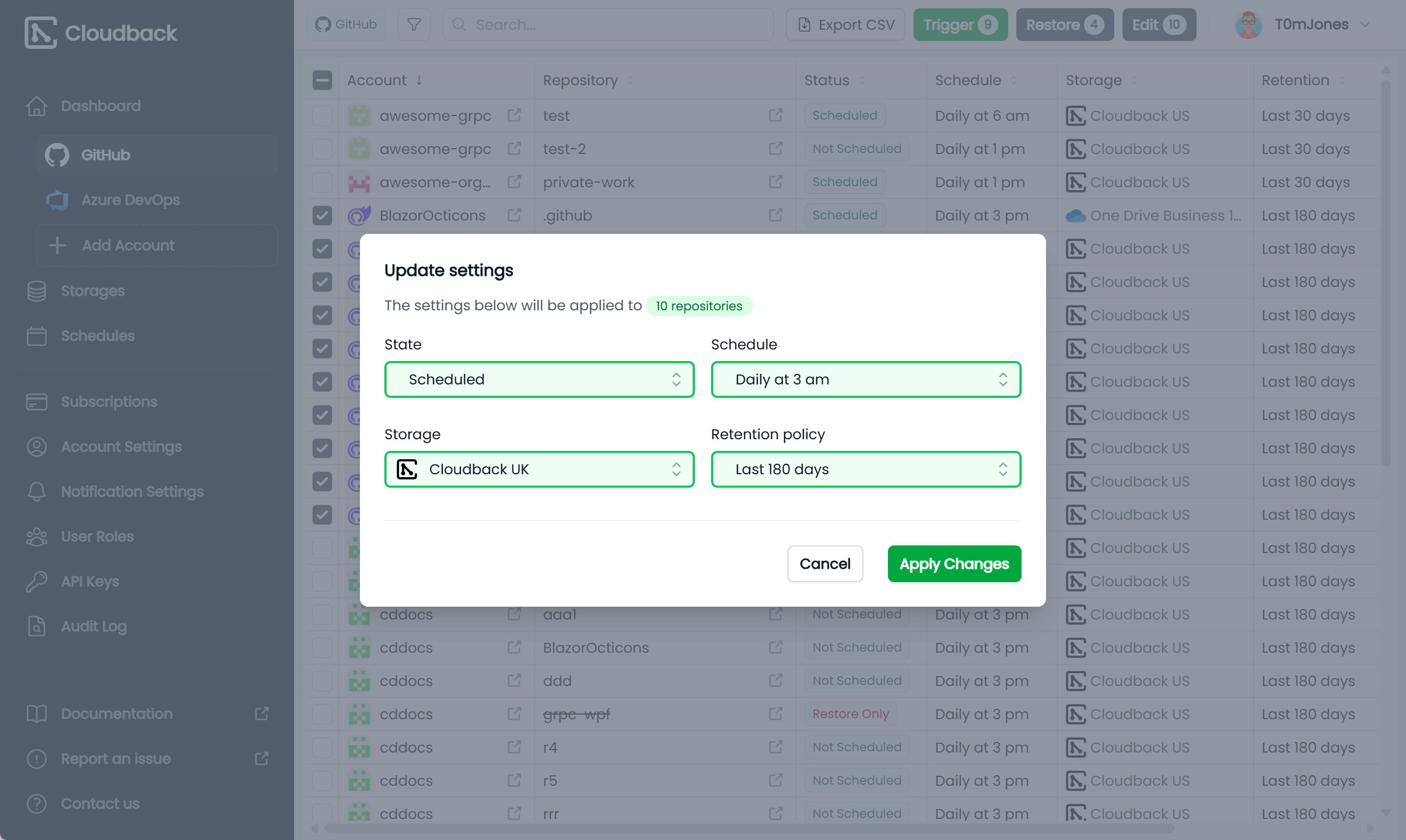1406x840 pixels.
Task: Click TOmJones user avatar
Action: coord(1248,24)
